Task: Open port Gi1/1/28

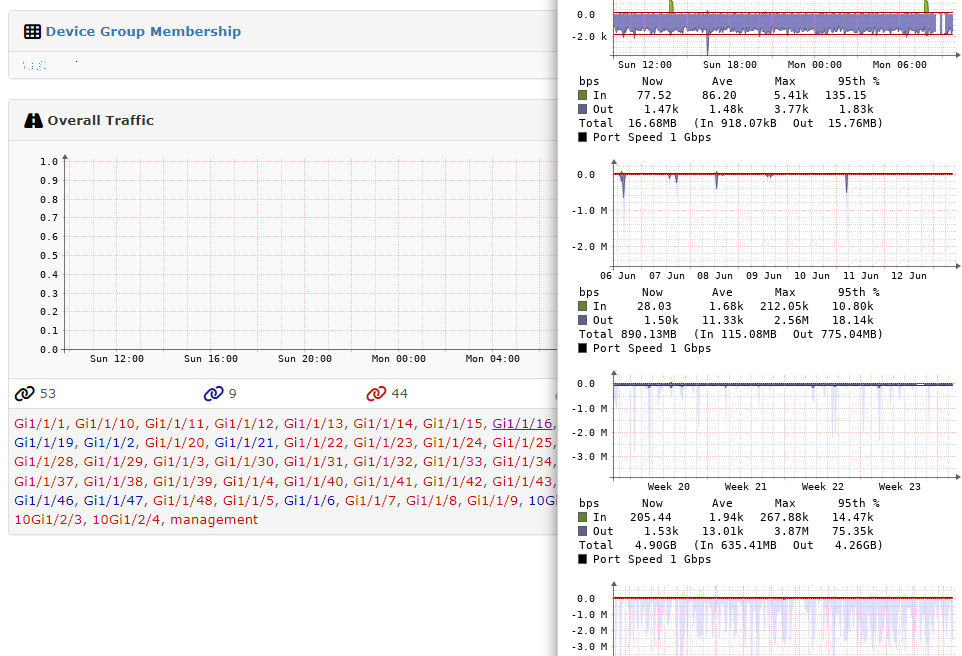Action: (44, 461)
